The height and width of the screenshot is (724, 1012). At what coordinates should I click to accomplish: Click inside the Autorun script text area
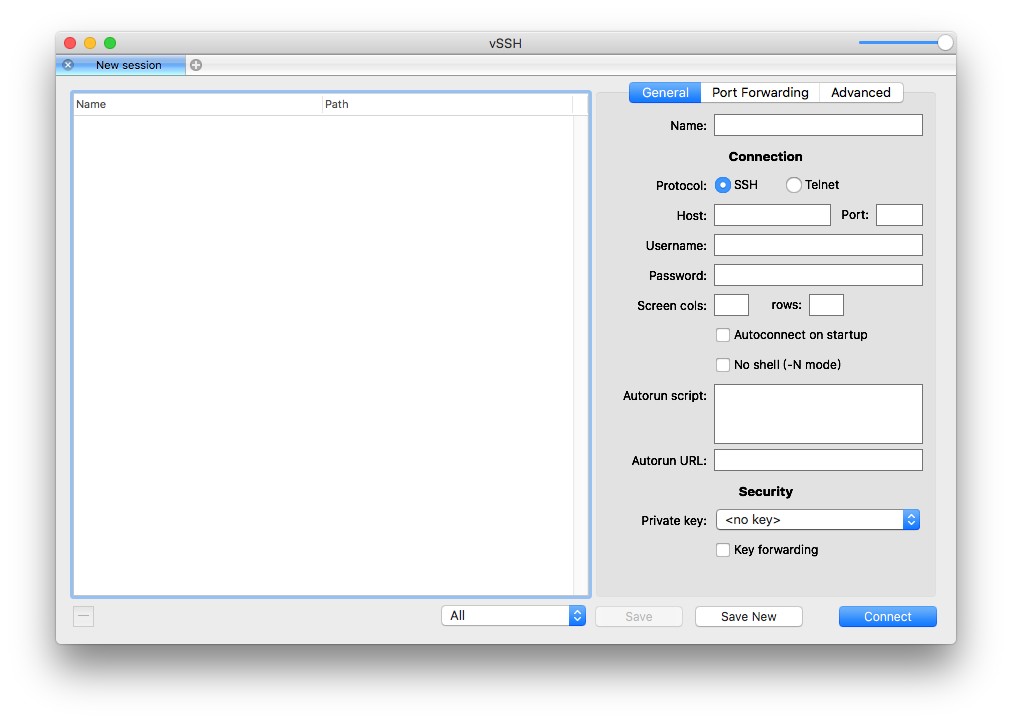[818, 414]
